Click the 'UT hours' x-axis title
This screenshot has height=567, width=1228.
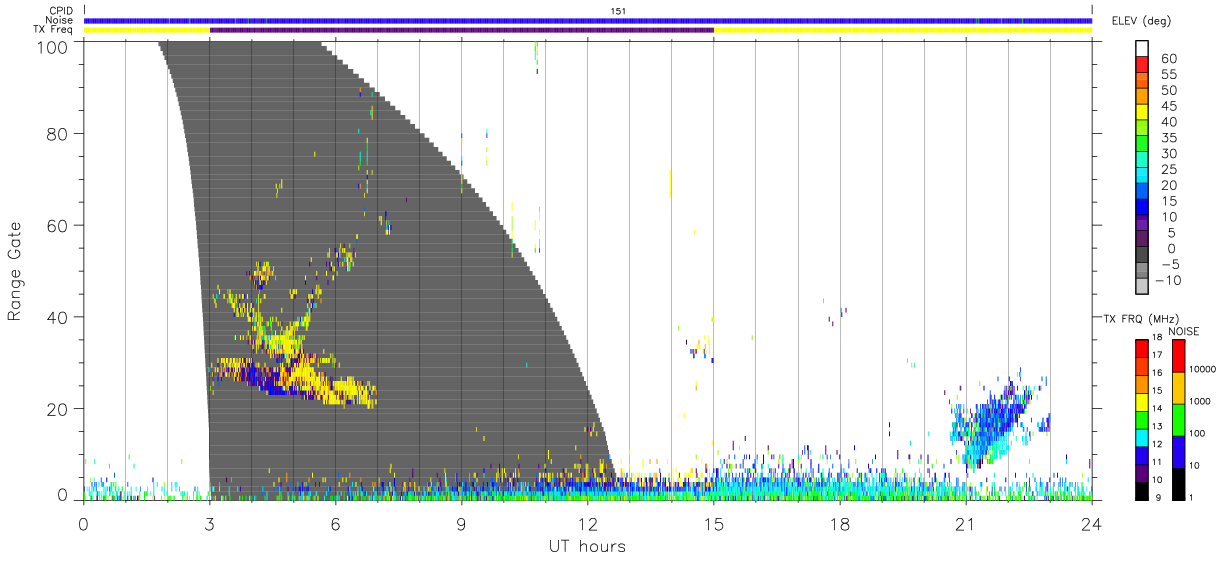587,547
